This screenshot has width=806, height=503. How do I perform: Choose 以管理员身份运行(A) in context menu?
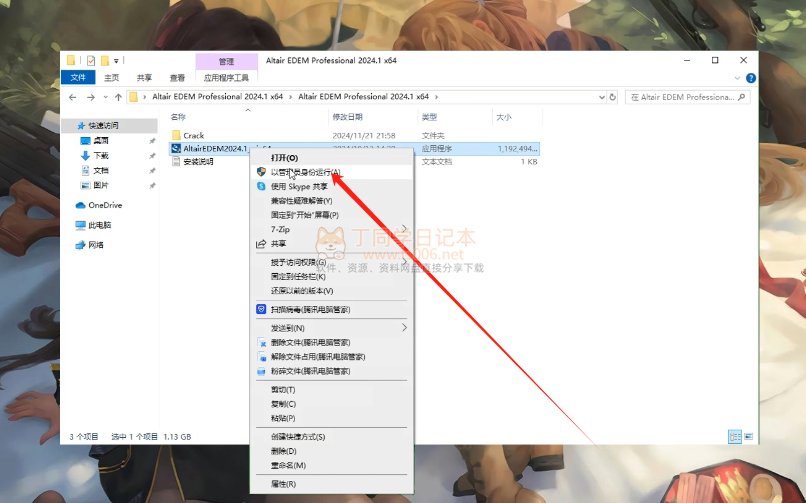tap(332, 172)
